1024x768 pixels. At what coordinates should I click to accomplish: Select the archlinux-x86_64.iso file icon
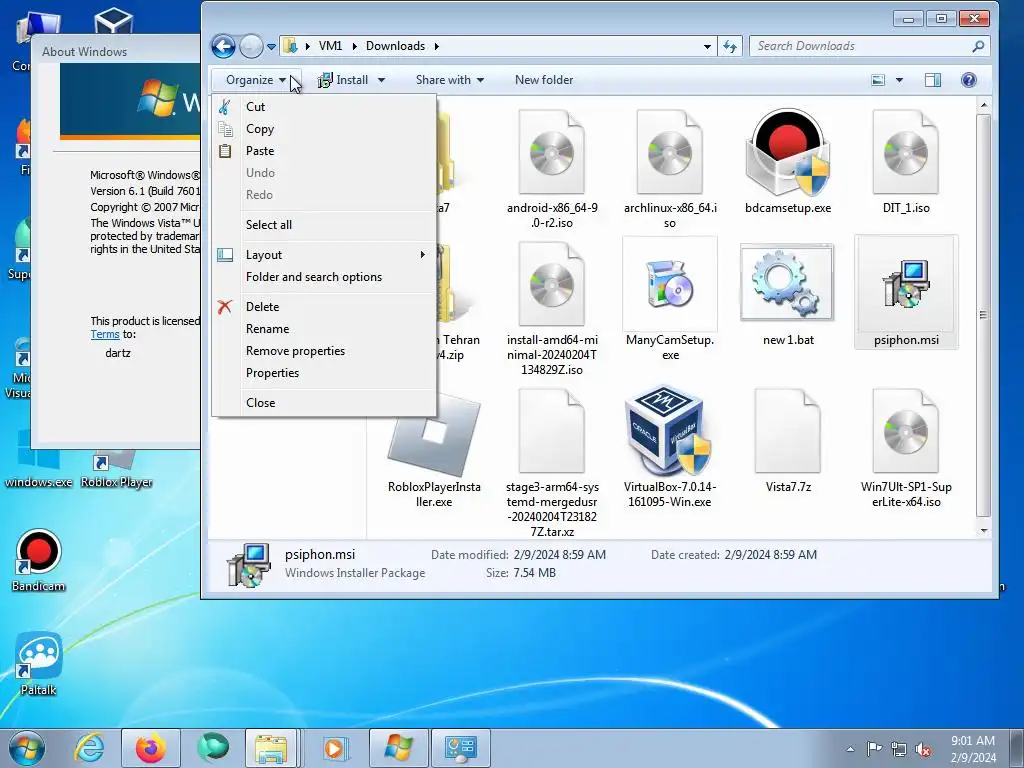(x=669, y=152)
